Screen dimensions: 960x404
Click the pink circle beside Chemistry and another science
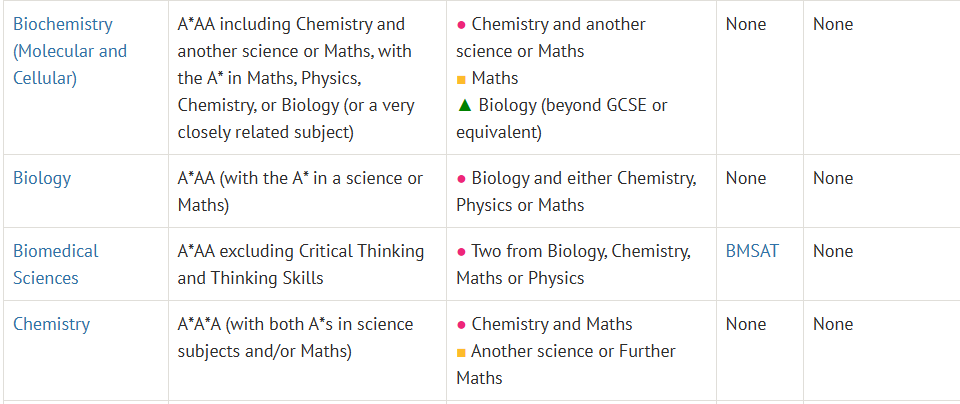[462, 25]
